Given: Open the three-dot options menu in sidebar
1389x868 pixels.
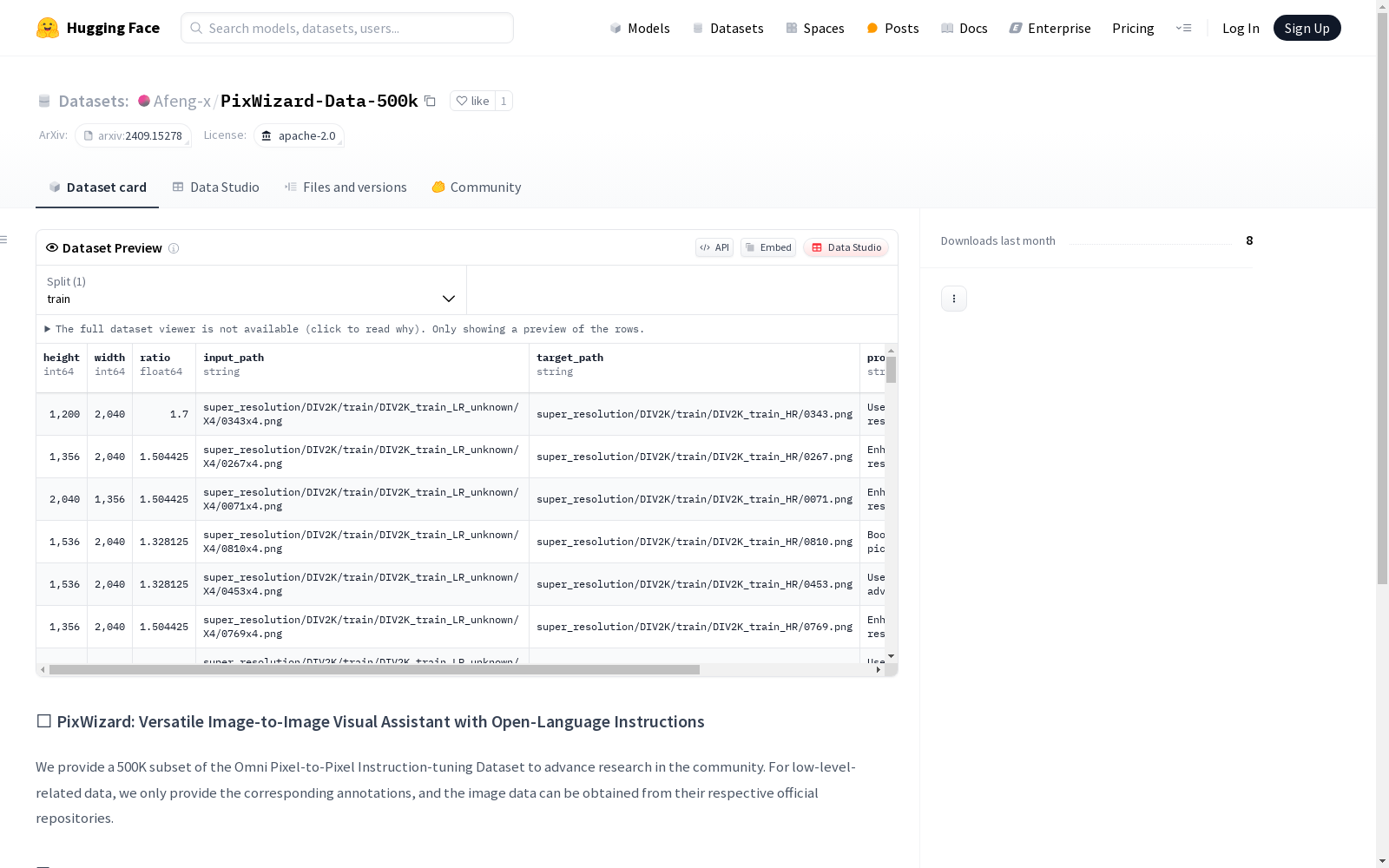Looking at the screenshot, I should click(x=954, y=299).
